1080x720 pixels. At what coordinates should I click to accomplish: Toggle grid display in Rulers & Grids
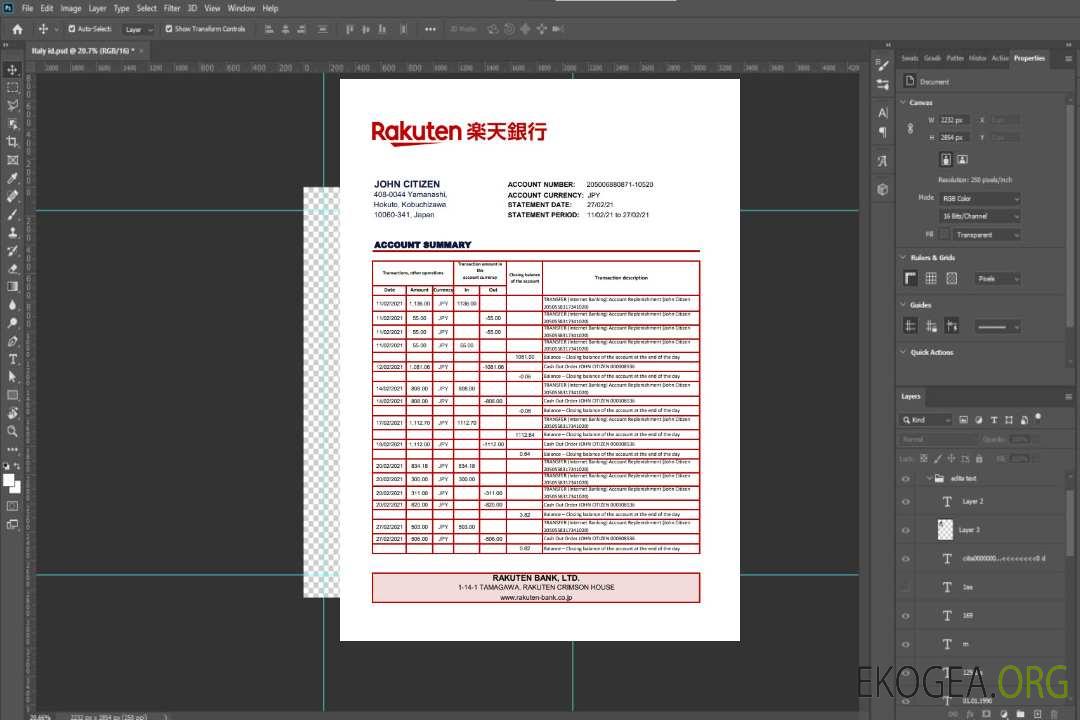coord(931,278)
